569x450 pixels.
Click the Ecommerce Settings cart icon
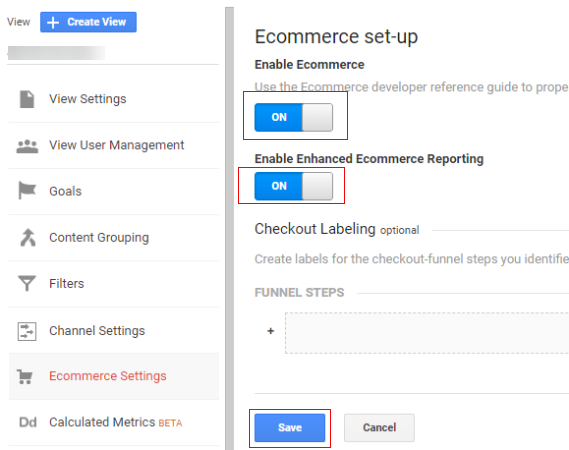(x=25, y=376)
